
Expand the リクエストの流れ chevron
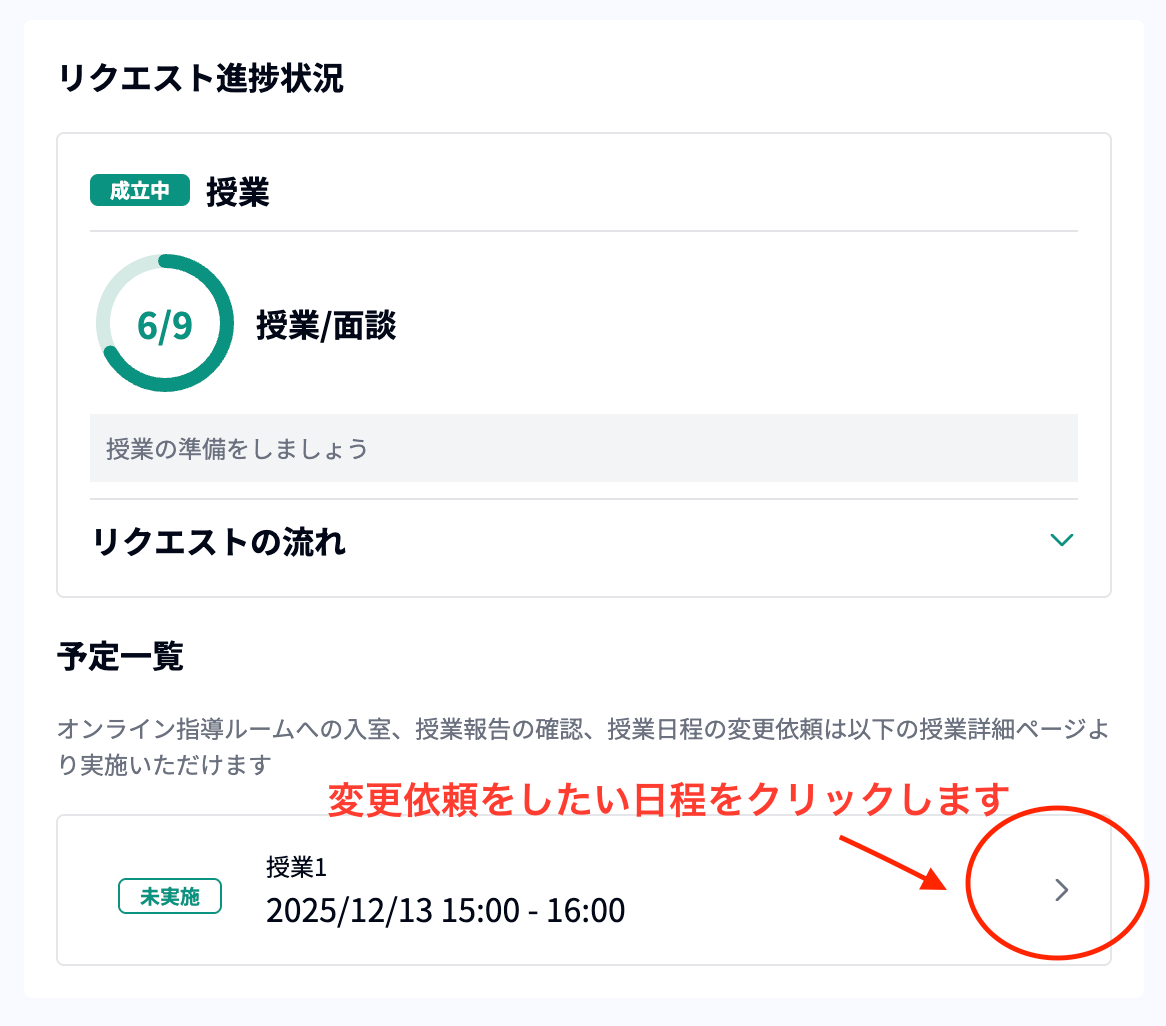point(1061,541)
